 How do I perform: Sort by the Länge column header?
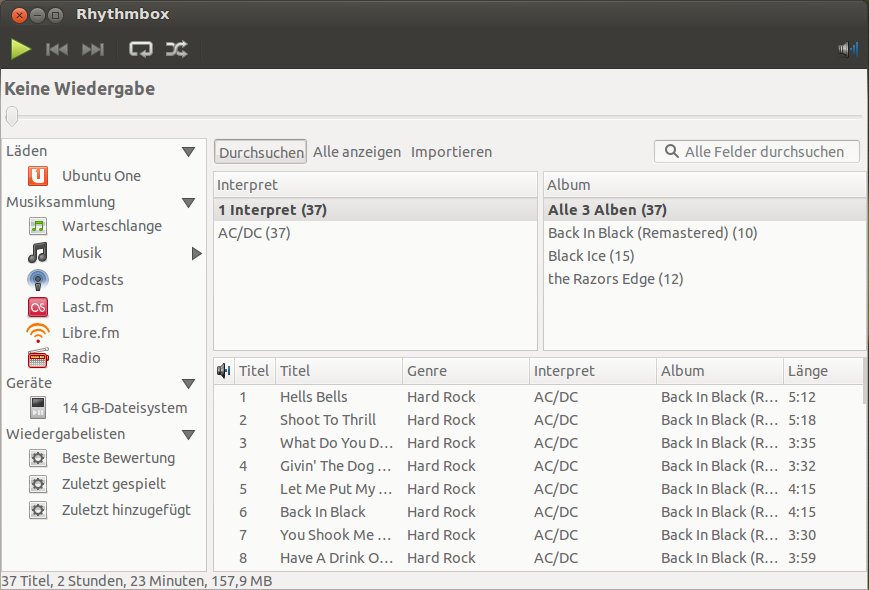click(x=823, y=371)
